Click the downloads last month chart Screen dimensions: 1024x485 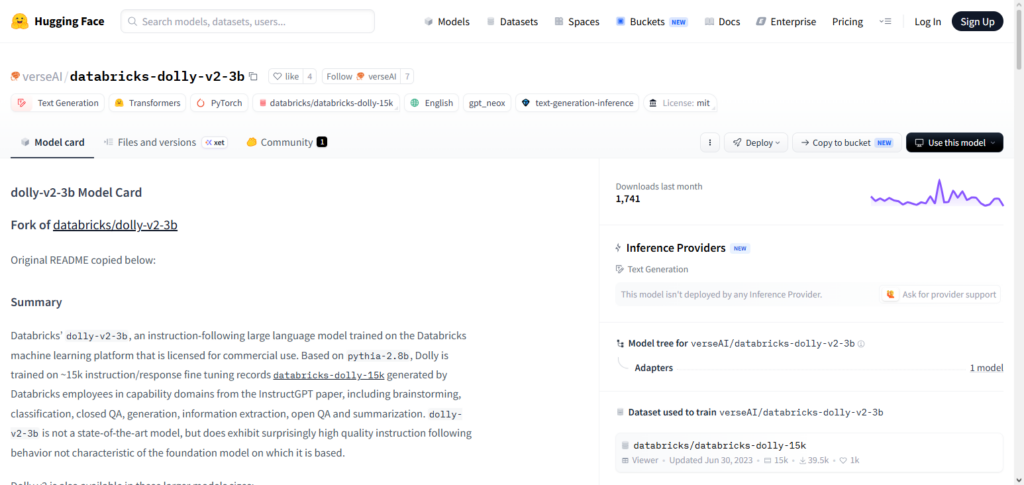936,193
